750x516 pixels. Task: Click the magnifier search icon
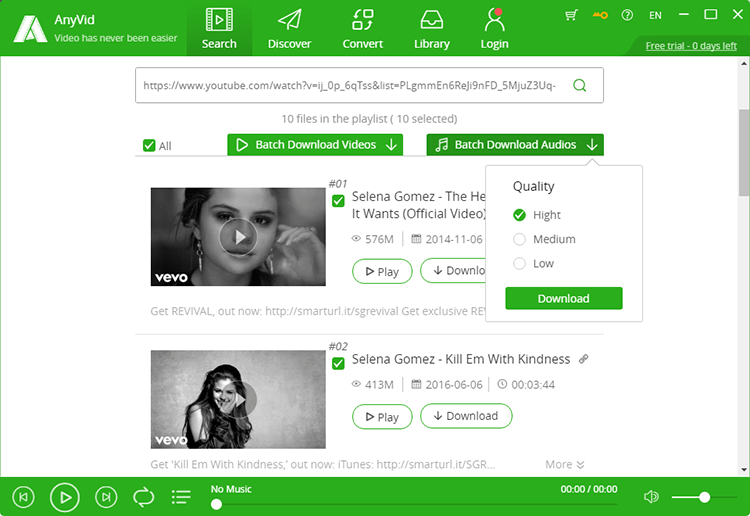click(579, 86)
